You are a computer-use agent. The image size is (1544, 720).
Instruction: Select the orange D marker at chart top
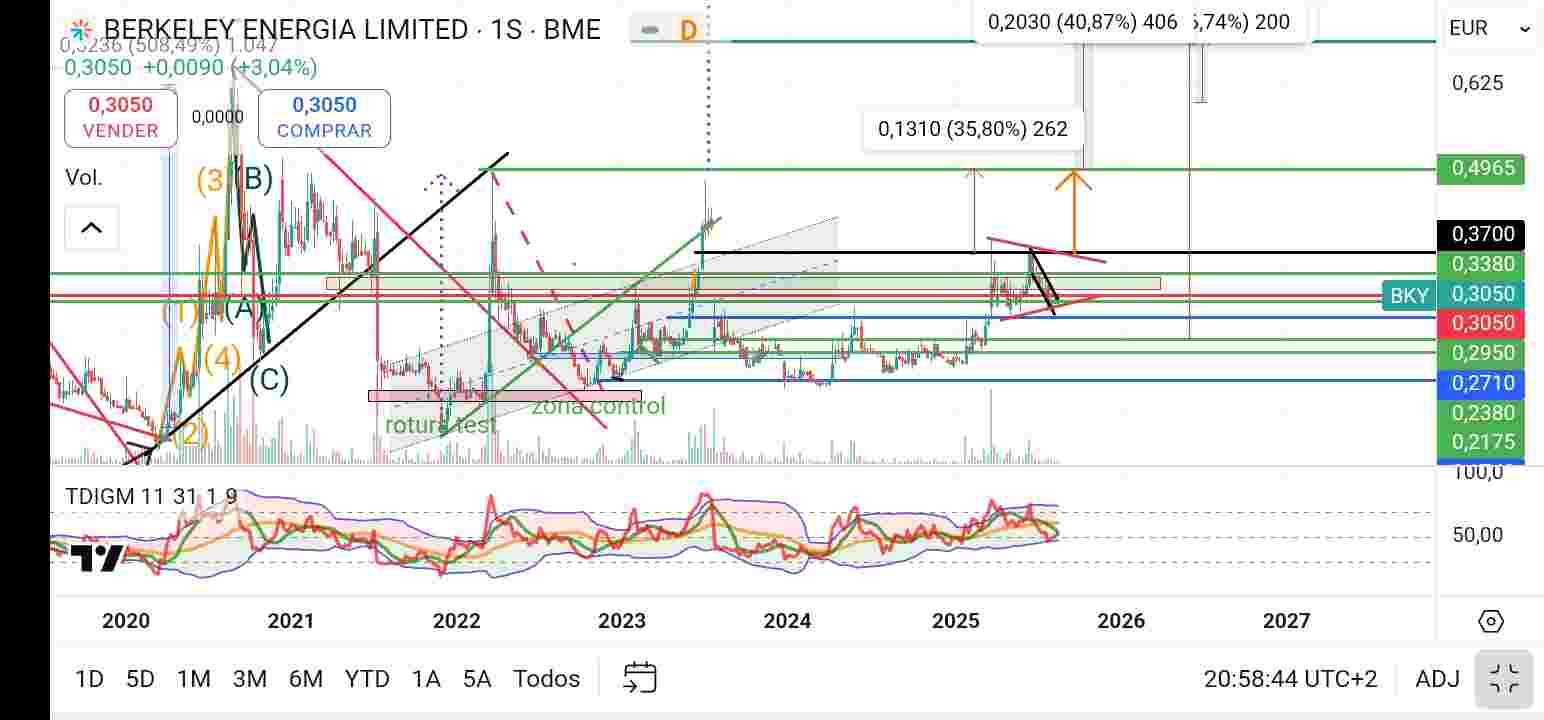[x=688, y=31]
